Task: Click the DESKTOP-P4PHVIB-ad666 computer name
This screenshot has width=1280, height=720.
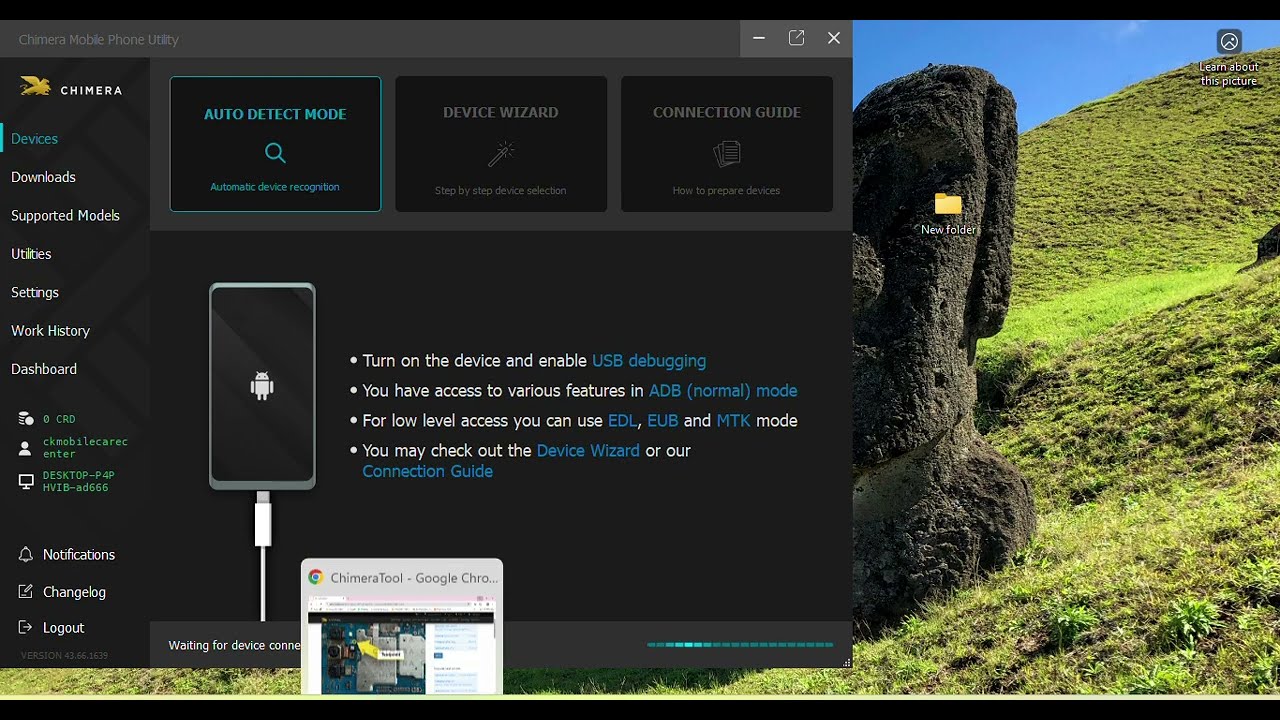Action: pos(78,482)
